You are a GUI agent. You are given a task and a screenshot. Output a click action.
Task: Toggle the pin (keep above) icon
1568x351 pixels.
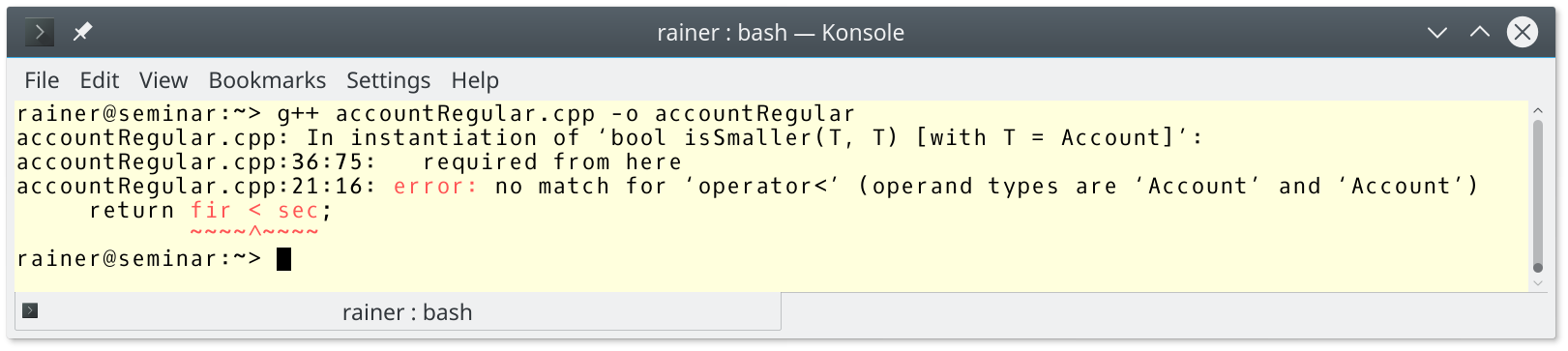pos(82,32)
